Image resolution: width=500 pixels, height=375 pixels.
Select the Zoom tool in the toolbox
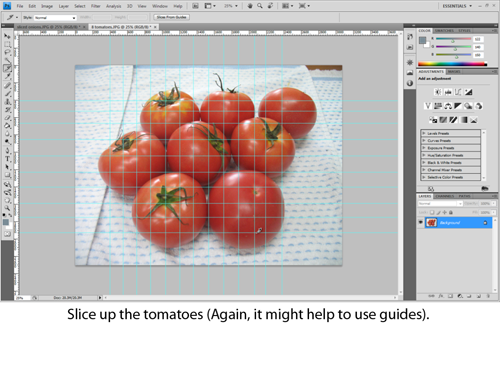pos(7,208)
